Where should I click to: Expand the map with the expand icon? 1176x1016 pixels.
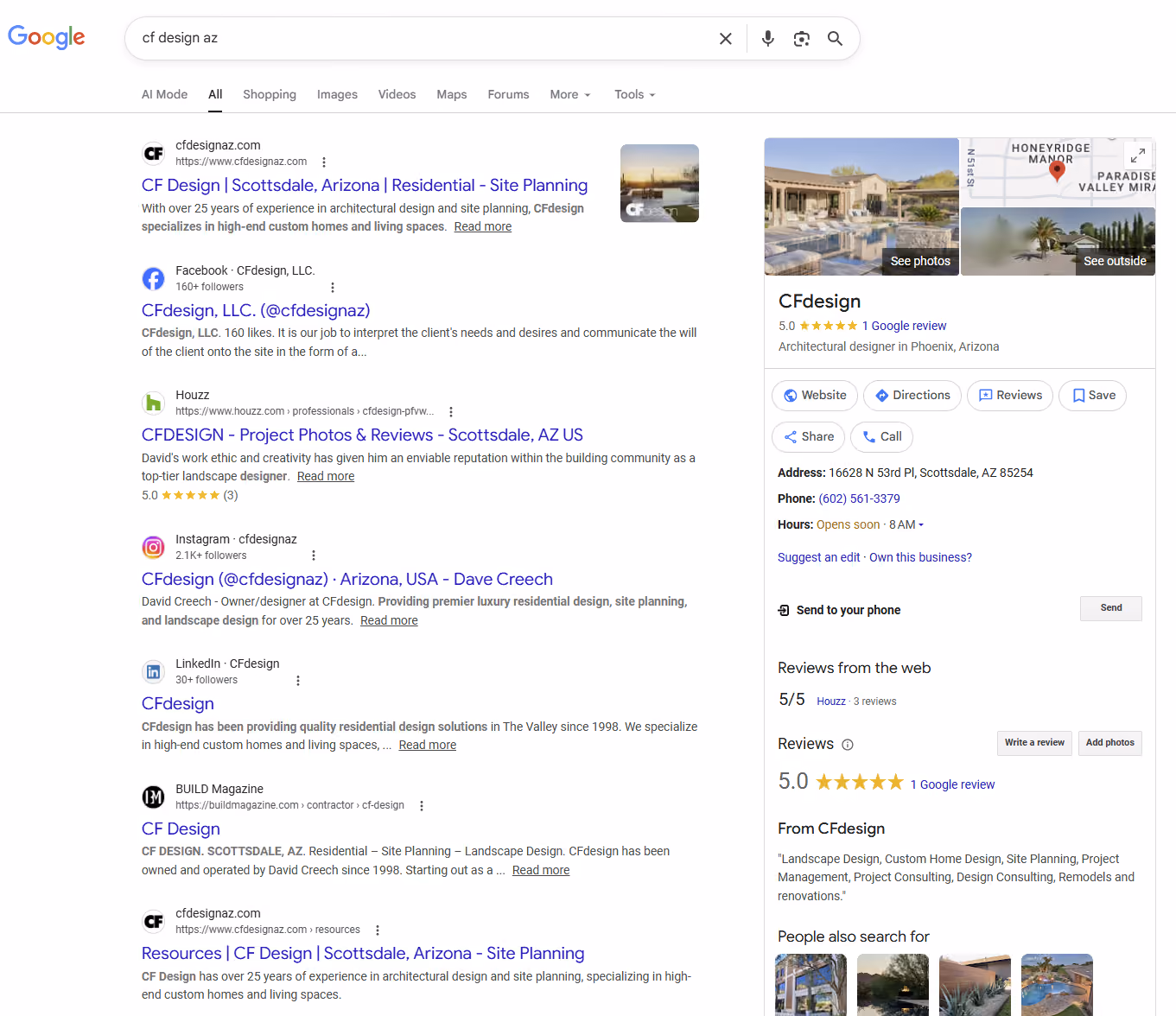coord(1138,155)
